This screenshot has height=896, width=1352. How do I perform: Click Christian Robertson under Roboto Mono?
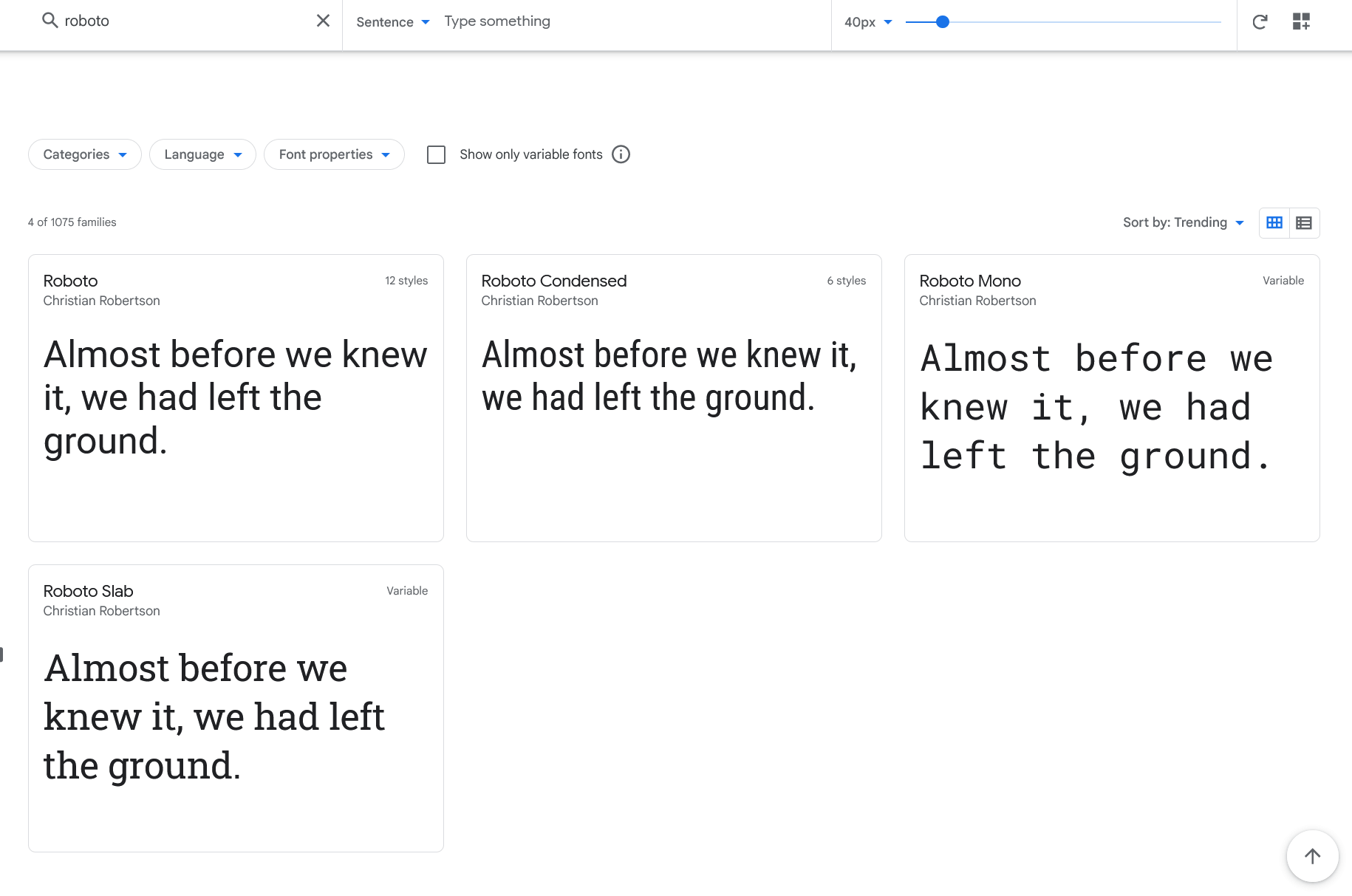click(x=977, y=301)
